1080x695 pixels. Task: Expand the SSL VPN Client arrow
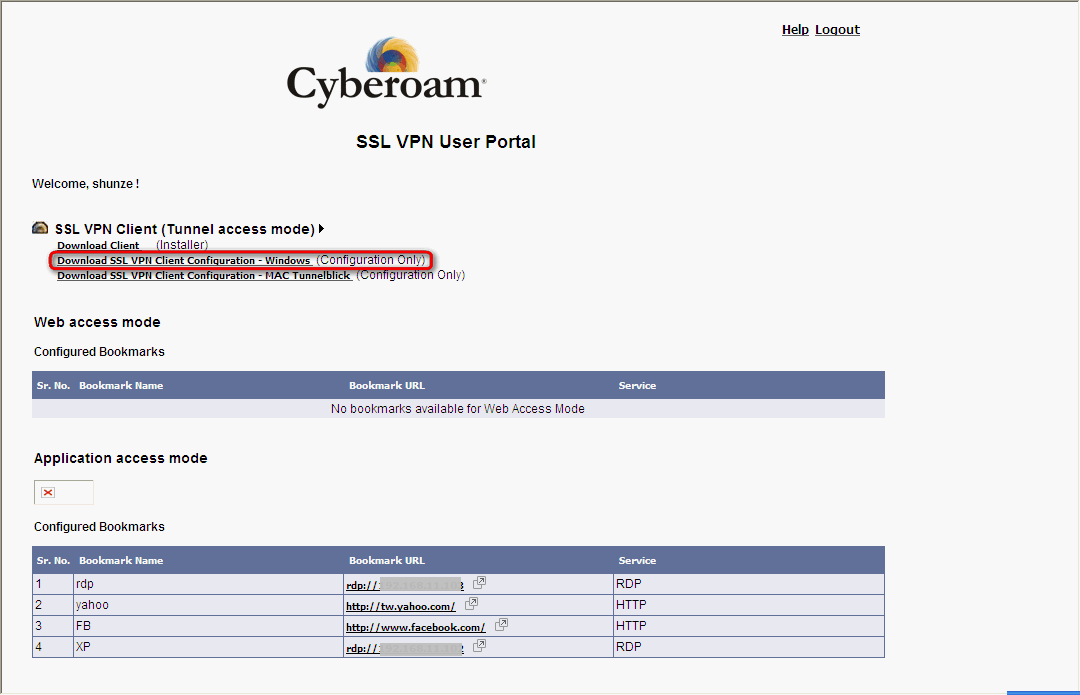coord(321,229)
